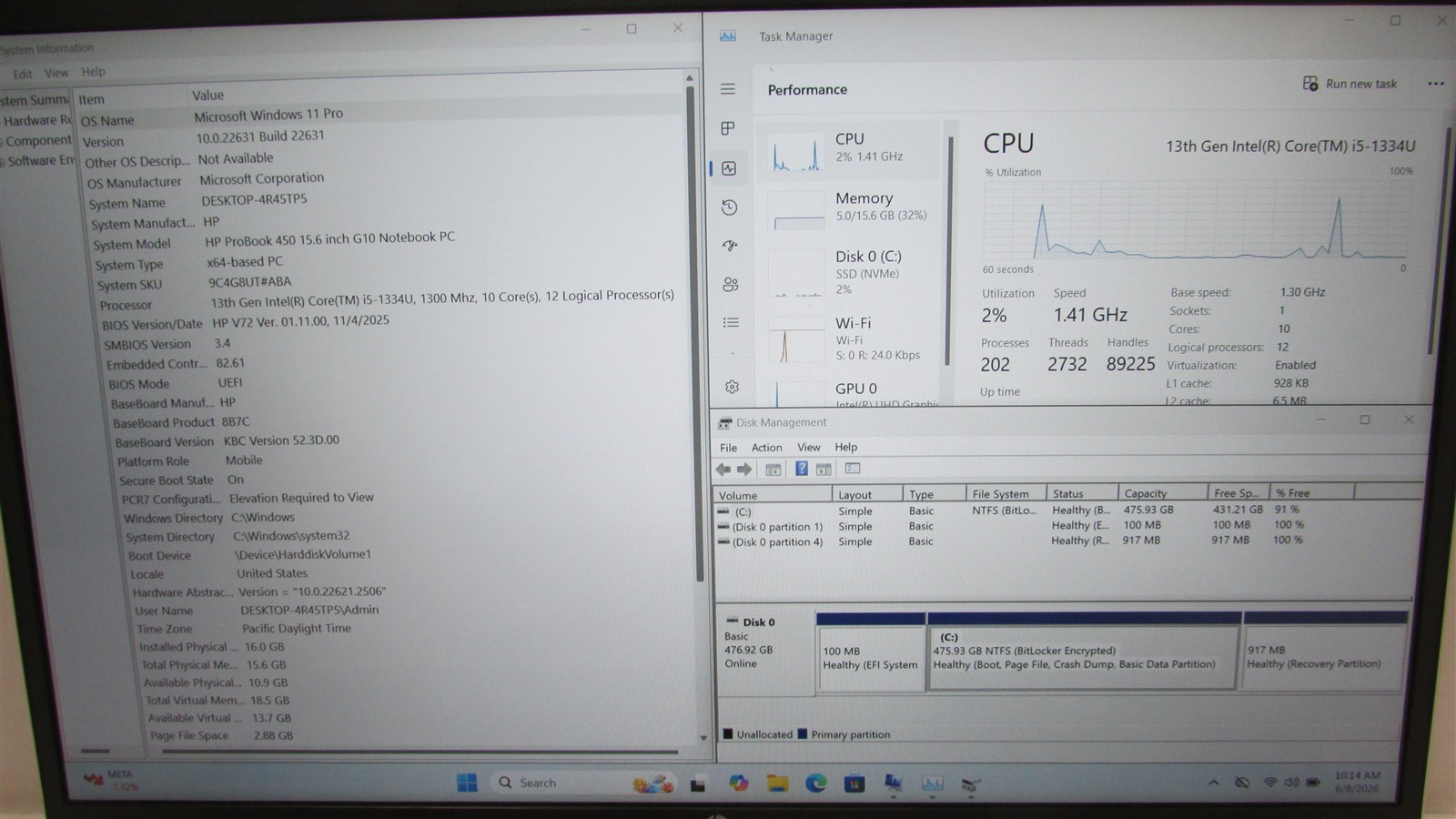Click Help icon in Disk Management toolbar
The image size is (1456, 819).
pos(801,469)
